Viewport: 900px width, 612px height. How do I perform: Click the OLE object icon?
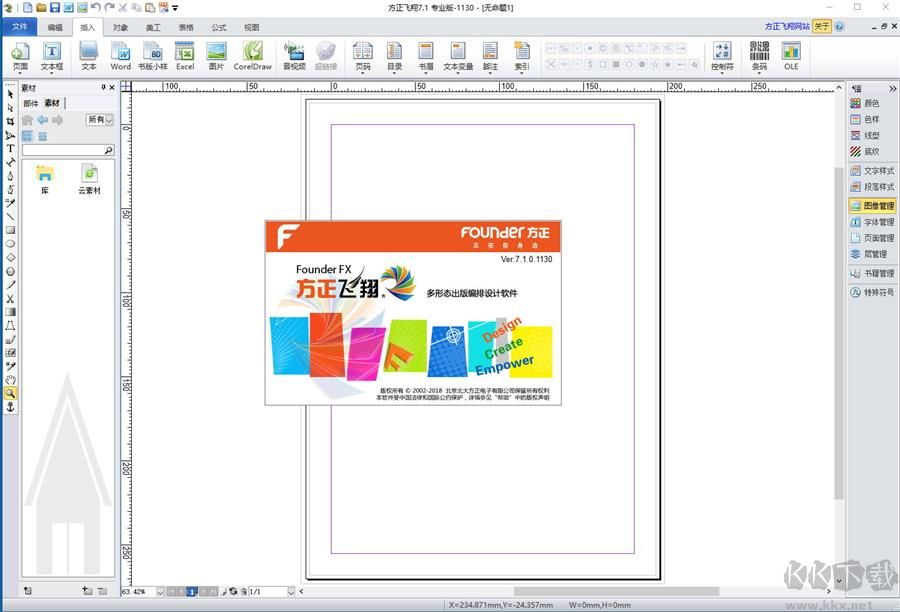coord(791,56)
